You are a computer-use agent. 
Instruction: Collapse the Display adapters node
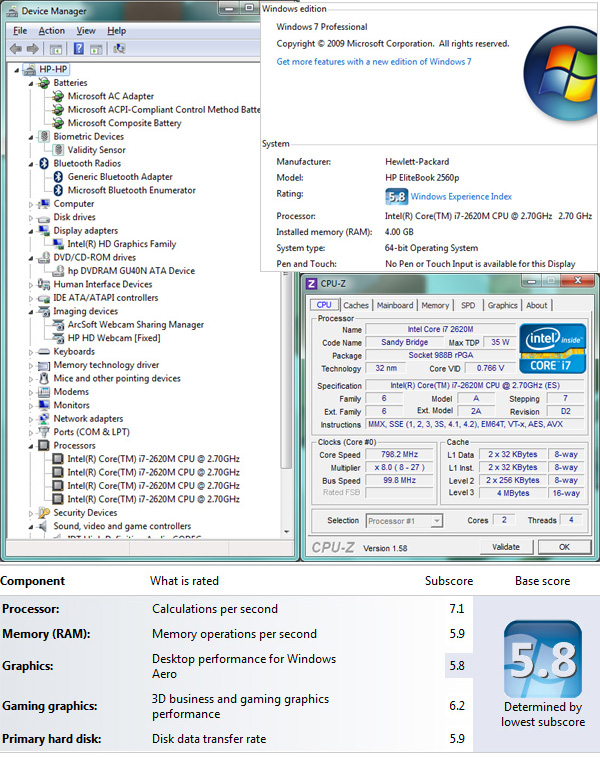point(31,231)
